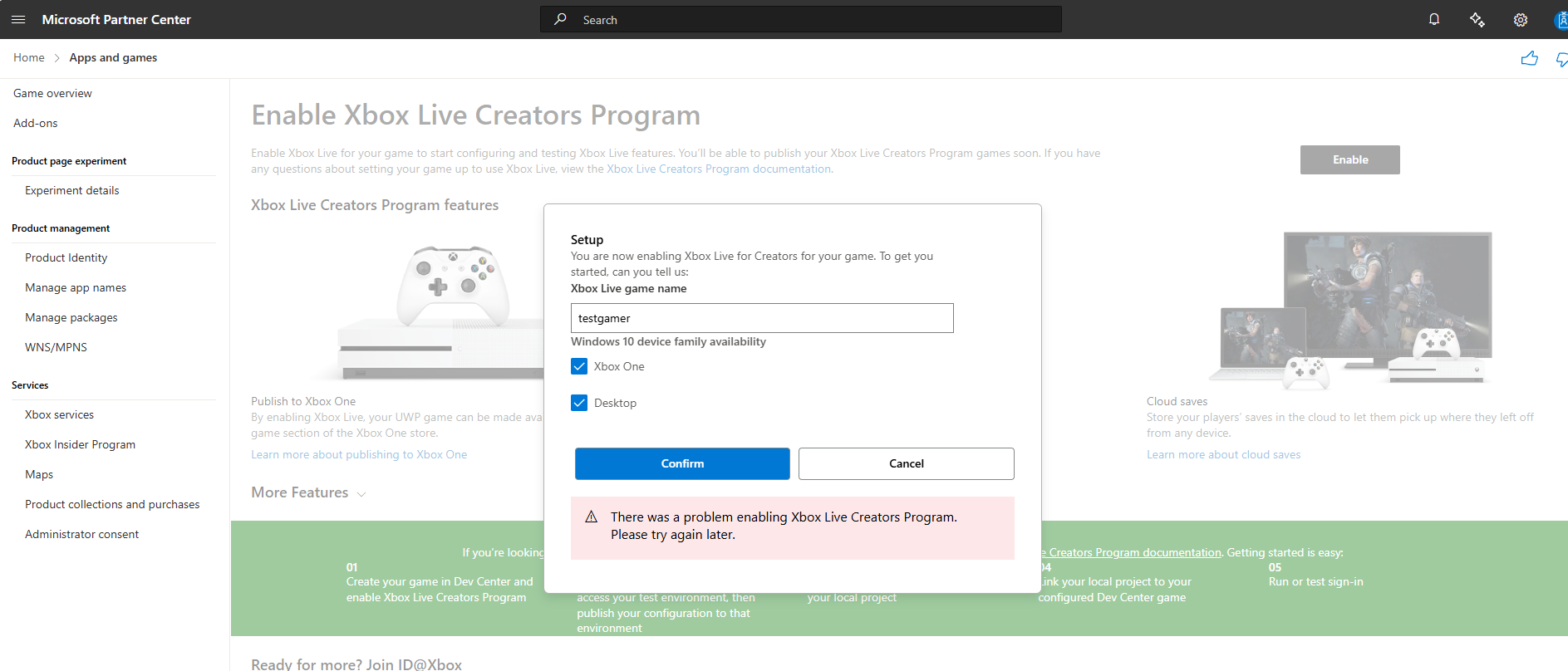Open Xbox Insider Program
The width and height of the screenshot is (1568, 671).
(80, 444)
